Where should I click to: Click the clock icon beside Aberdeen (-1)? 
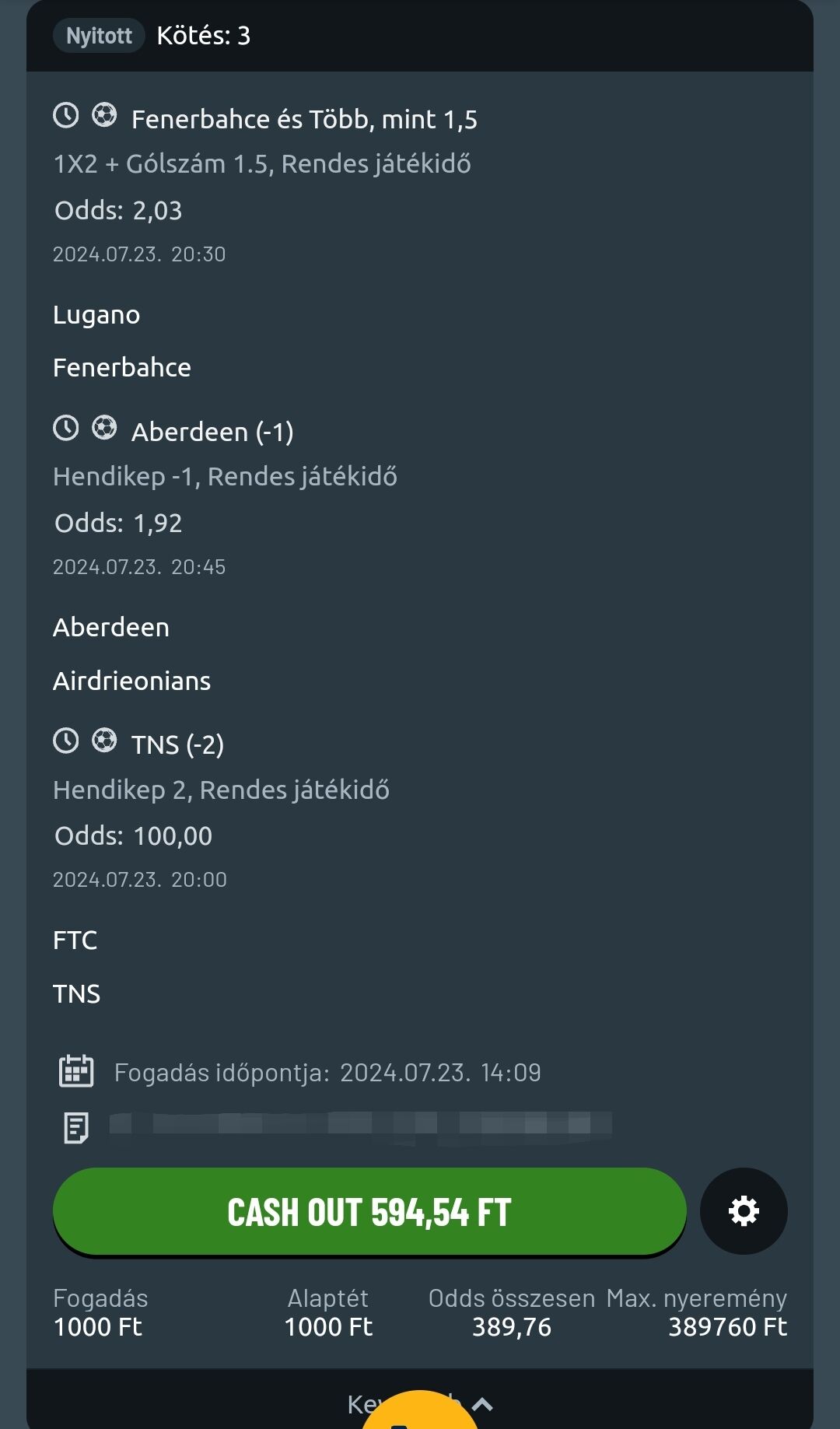point(66,428)
